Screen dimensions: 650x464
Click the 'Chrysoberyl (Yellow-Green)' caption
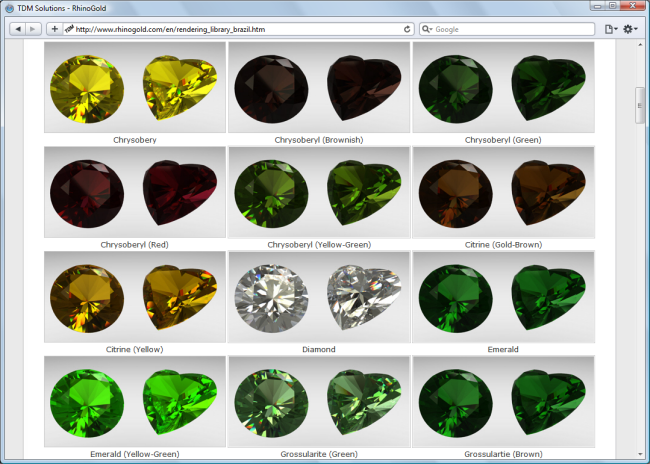coord(319,245)
